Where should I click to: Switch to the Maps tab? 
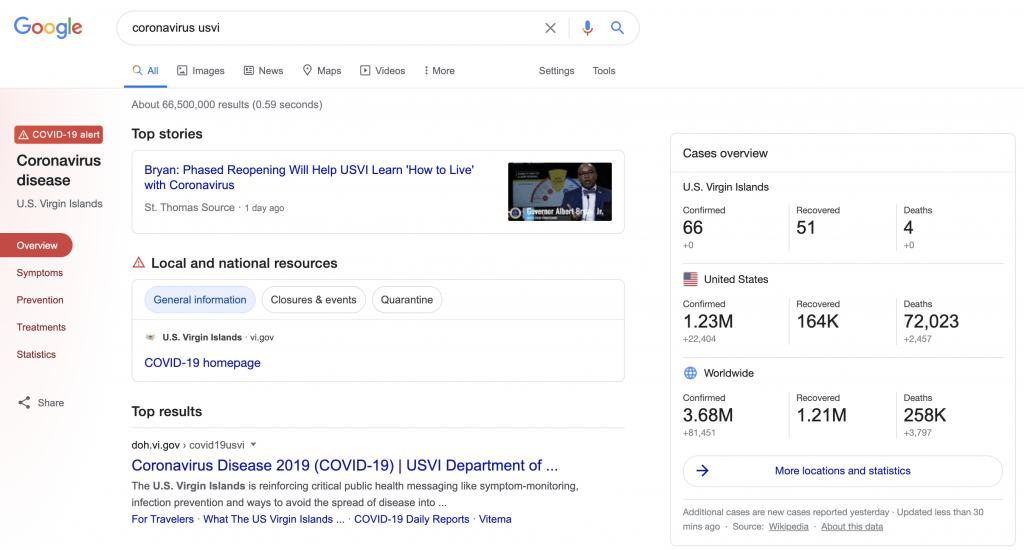pos(321,71)
